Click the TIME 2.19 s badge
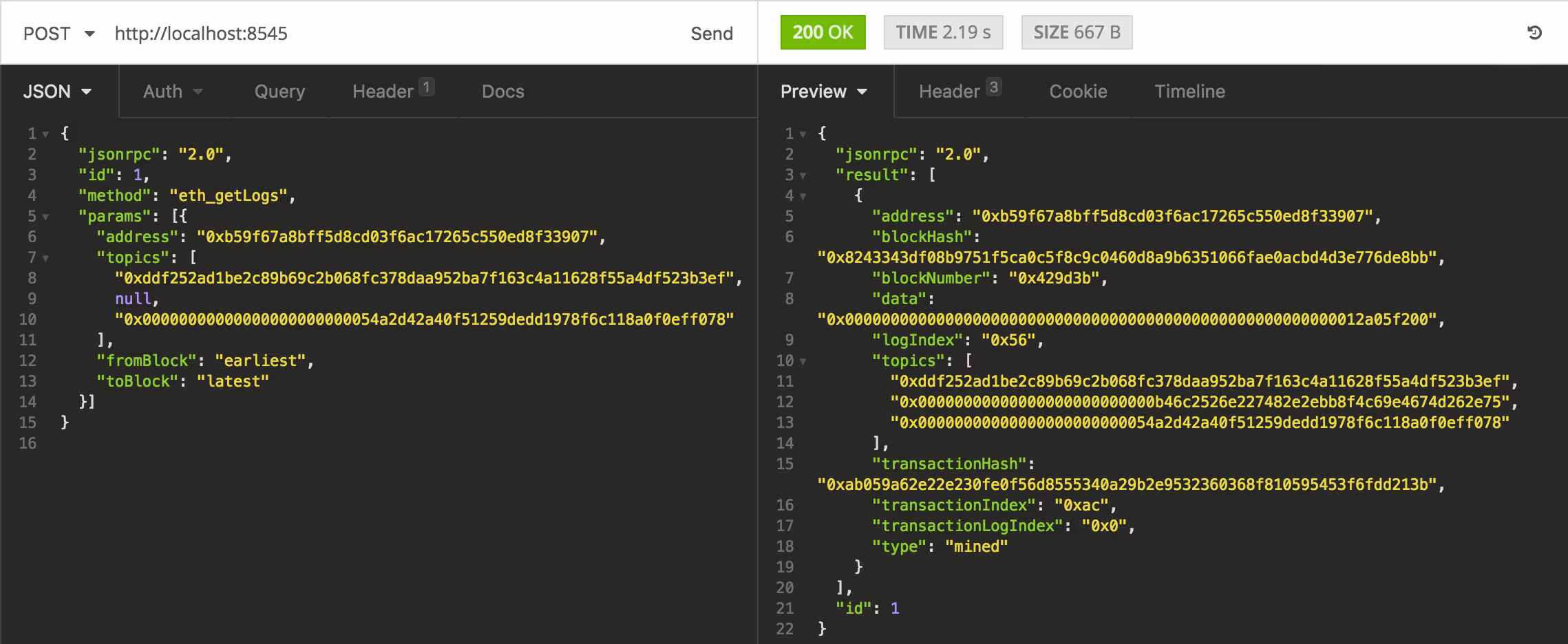 coord(943,32)
